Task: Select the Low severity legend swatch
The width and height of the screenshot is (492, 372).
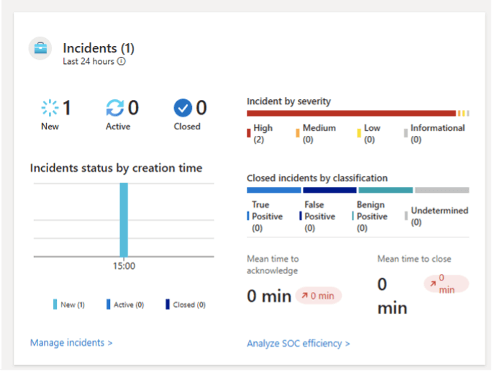Action: tap(359, 133)
